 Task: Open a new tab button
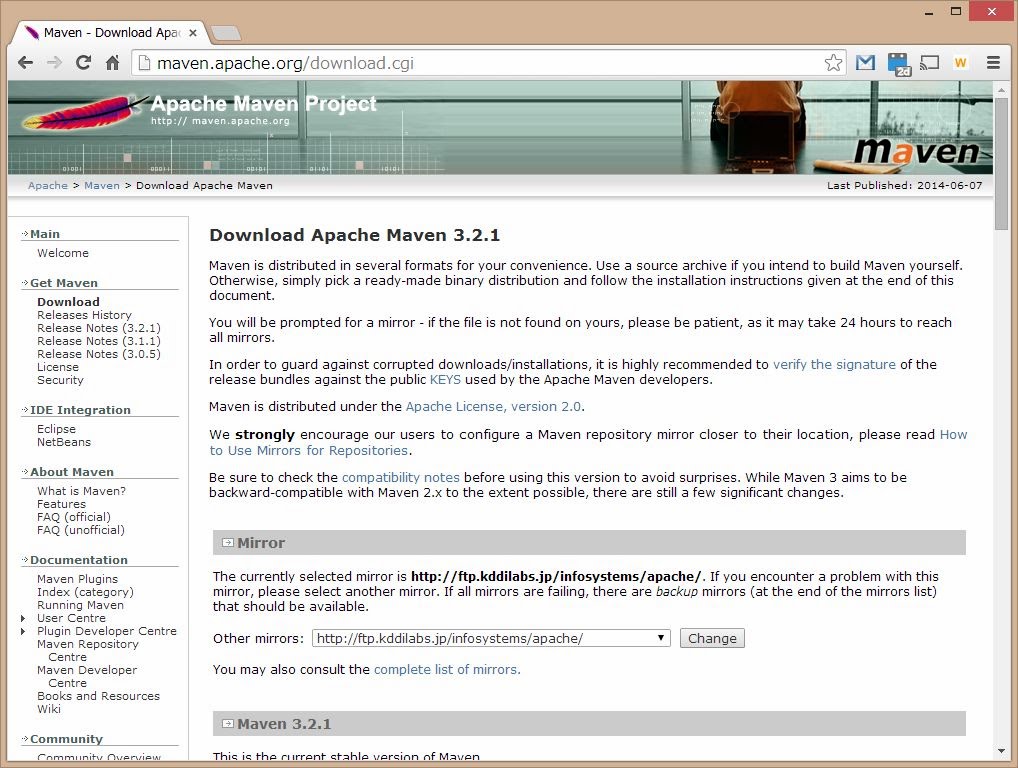pyautogui.click(x=226, y=33)
